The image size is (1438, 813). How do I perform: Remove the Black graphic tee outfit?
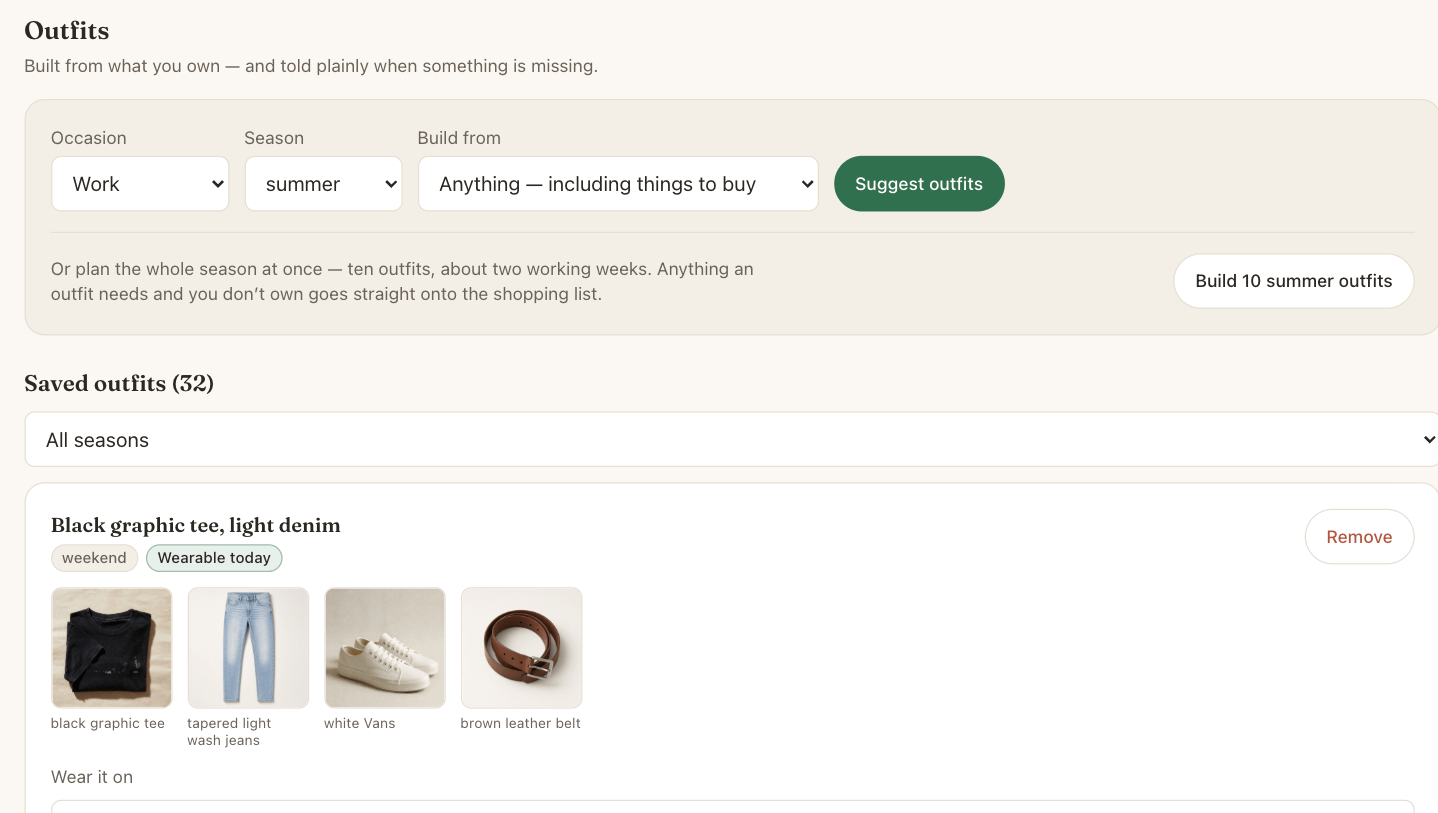click(1359, 537)
